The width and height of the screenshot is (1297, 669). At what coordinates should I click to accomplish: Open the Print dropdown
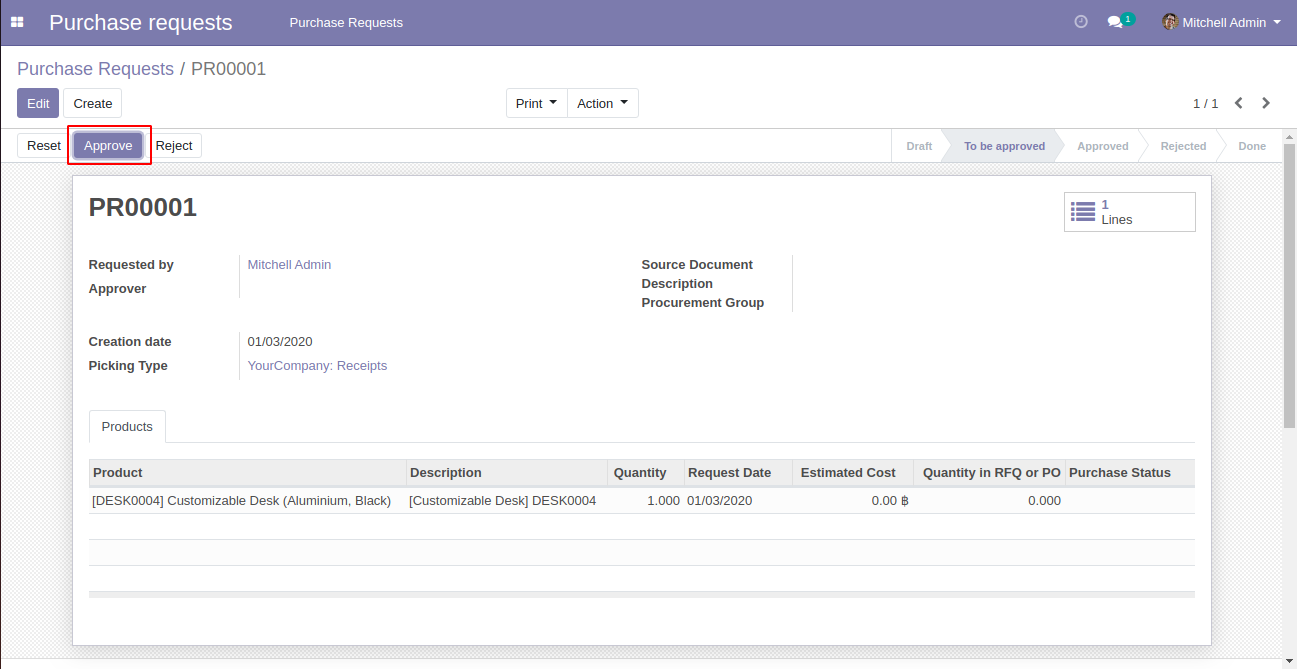(x=536, y=102)
